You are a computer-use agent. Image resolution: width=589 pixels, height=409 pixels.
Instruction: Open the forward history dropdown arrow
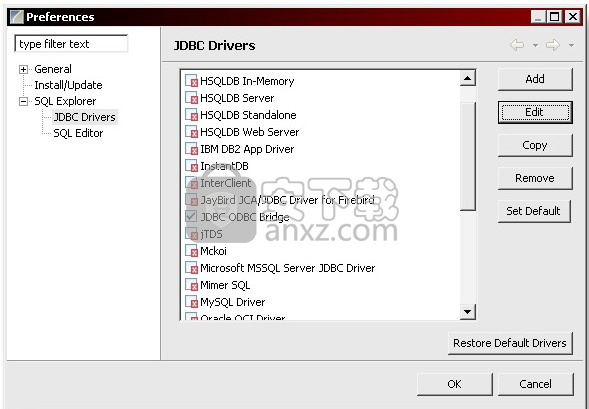[x=571, y=45]
